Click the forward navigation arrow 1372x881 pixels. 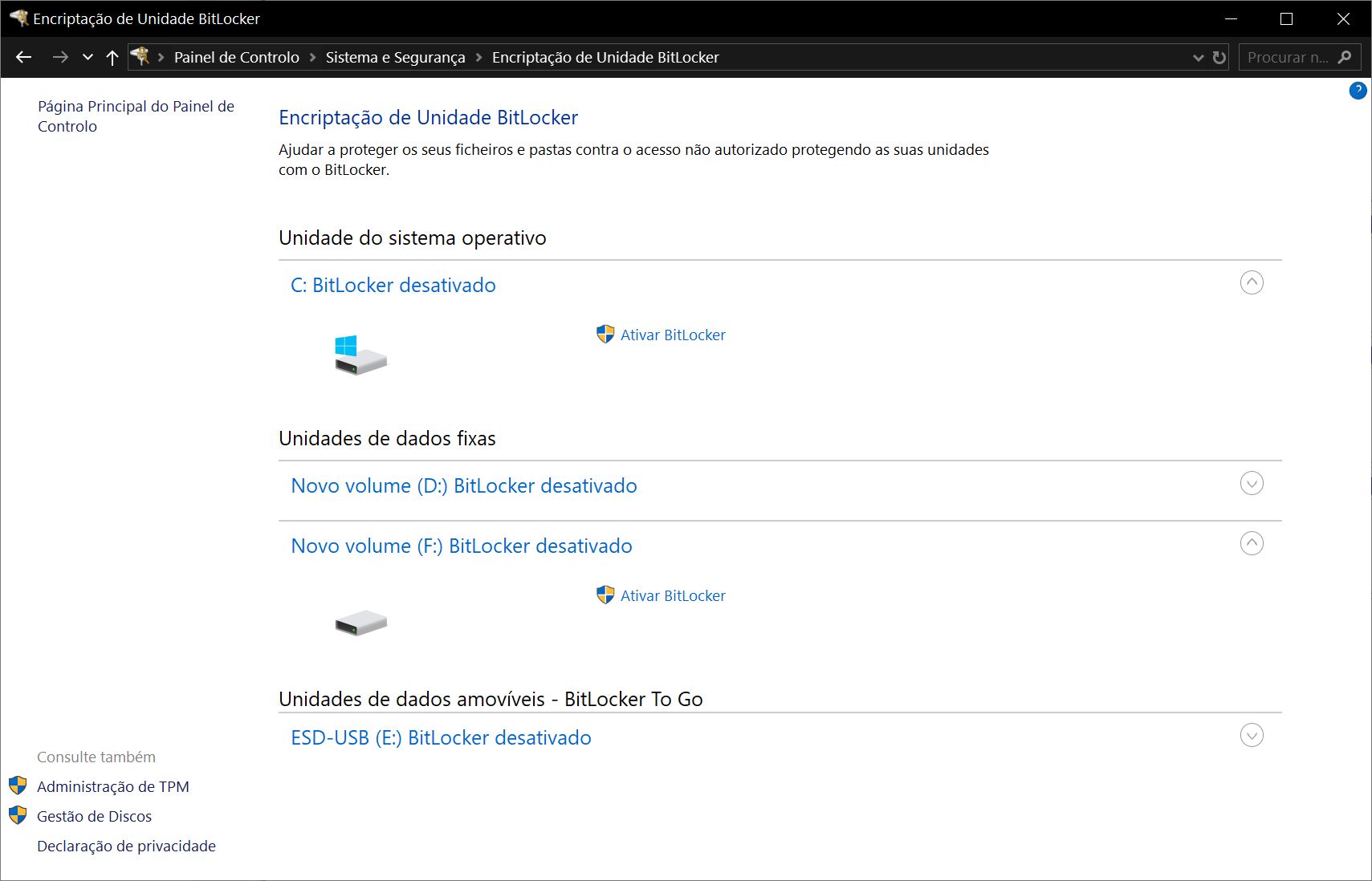pos(60,57)
